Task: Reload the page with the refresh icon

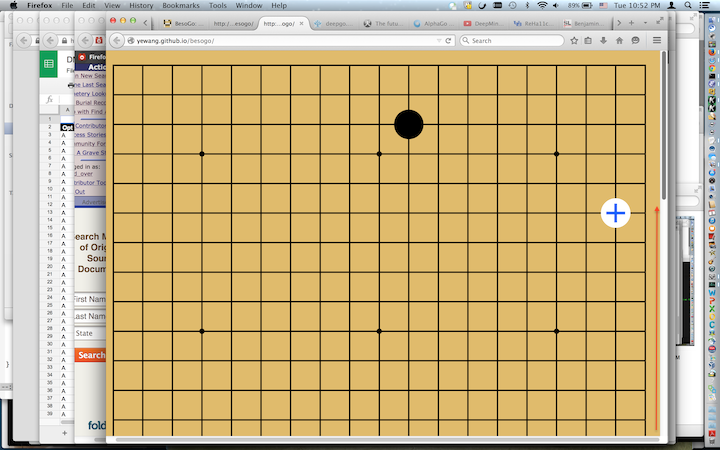Action: (x=449, y=41)
